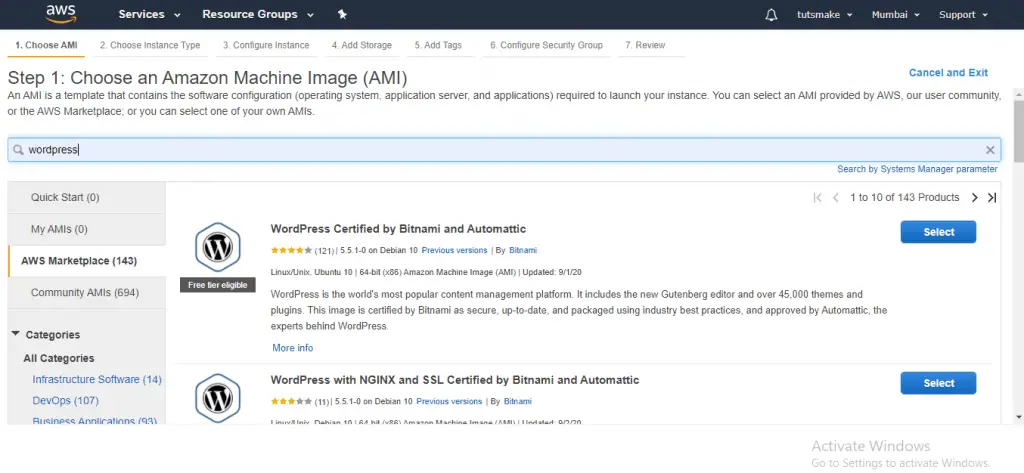
Task: Open Bitnami vendor link in NGINX listing
Action: click(x=518, y=401)
